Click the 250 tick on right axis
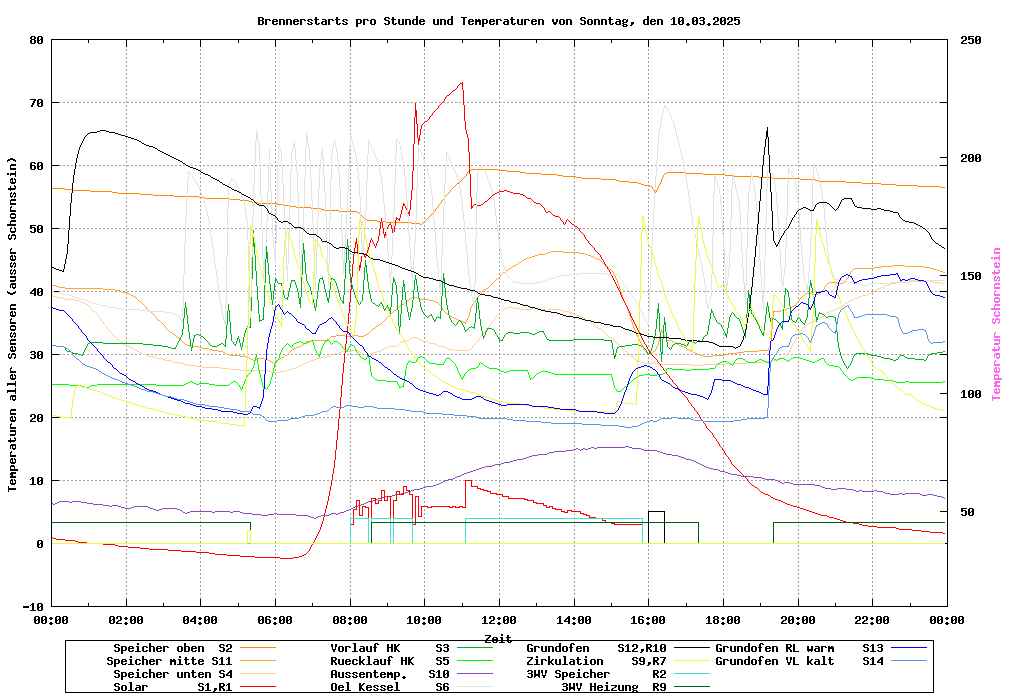Viewport: 1024px width, 700px height. pos(971,40)
